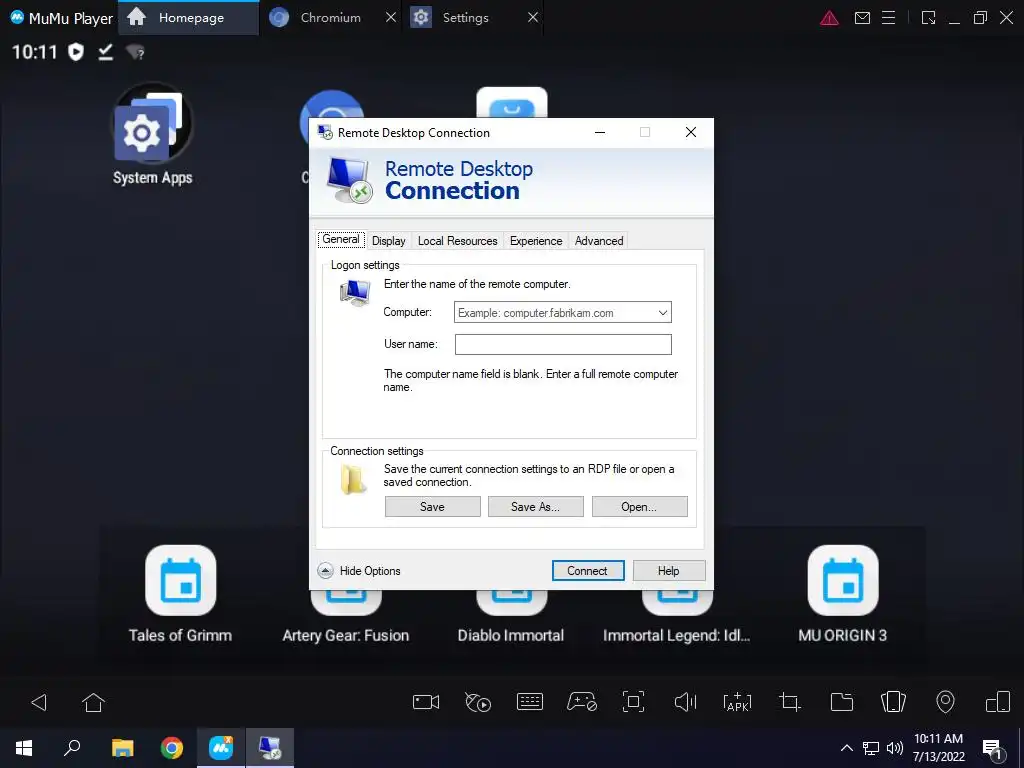This screenshot has height=768, width=1024.
Task: Select the Display tab in Remote Desktop
Action: click(389, 241)
